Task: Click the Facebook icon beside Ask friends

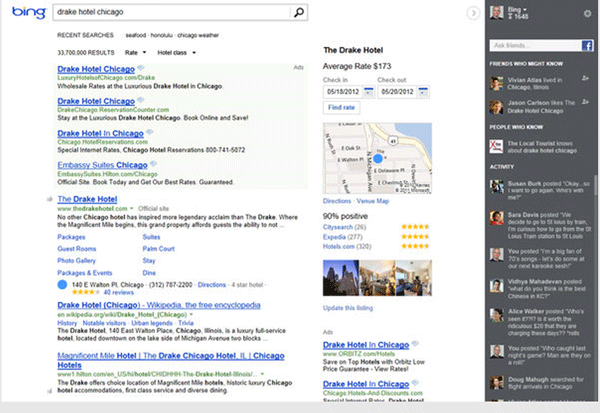Action: (587, 46)
